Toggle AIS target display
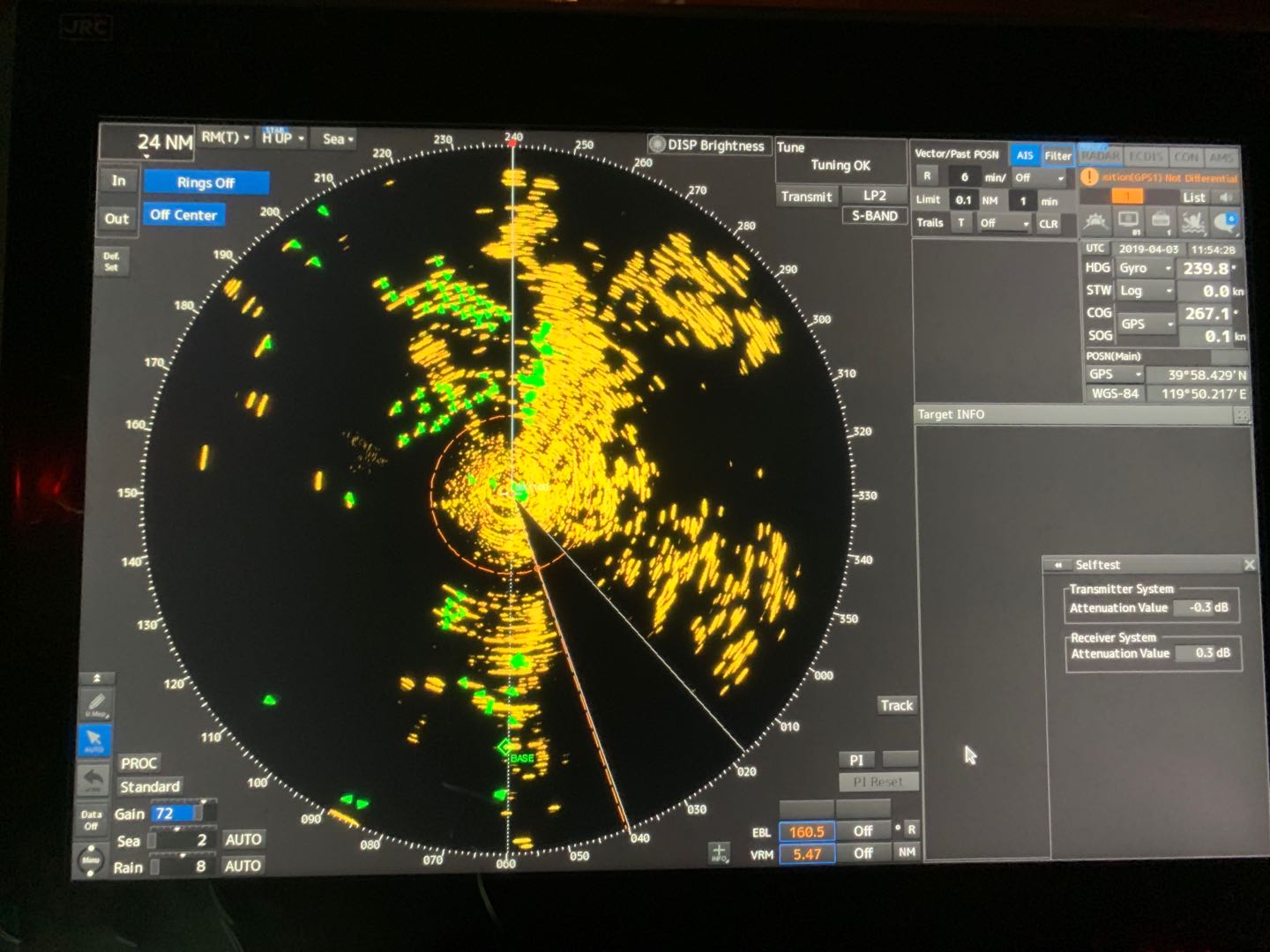Viewport: 1270px width, 952px height. 1024,155
